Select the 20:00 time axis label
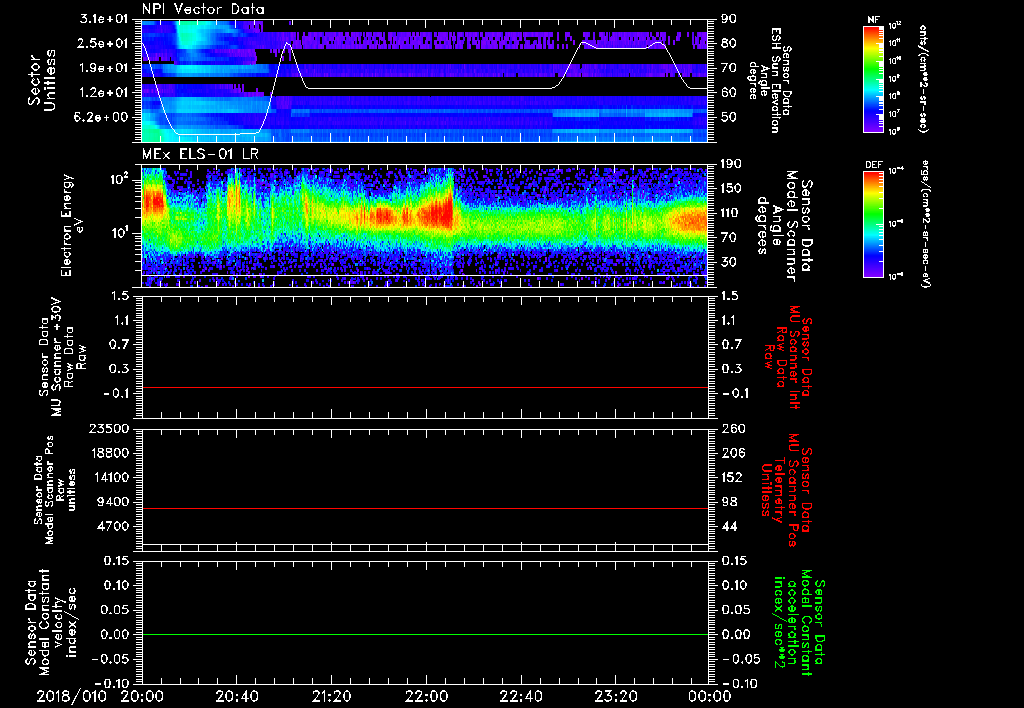 (x=142, y=695)
